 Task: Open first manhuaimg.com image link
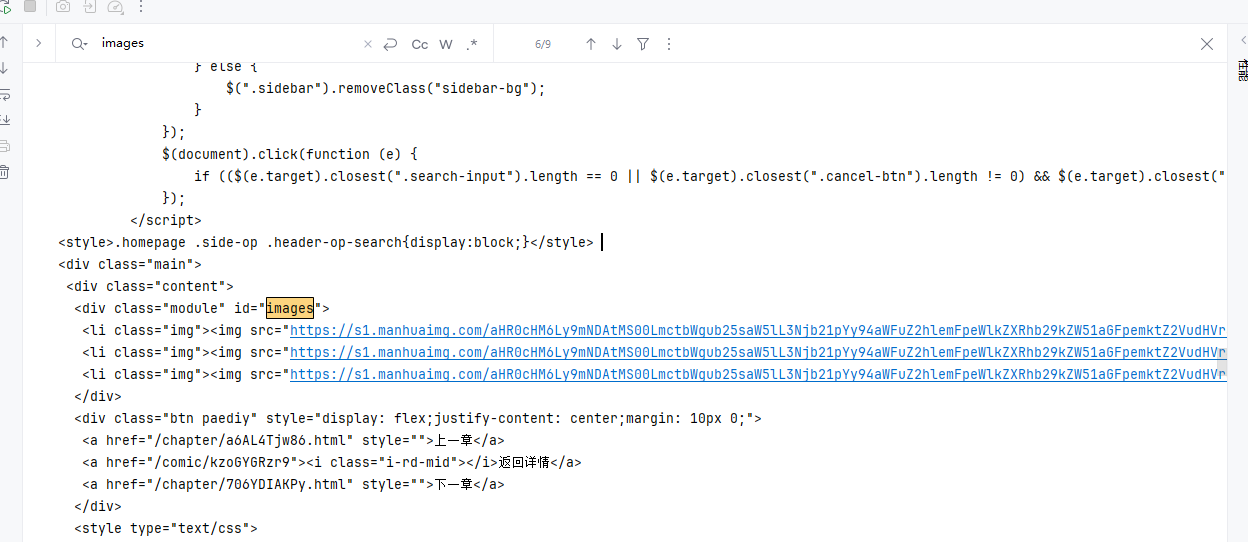pos(757,330)
